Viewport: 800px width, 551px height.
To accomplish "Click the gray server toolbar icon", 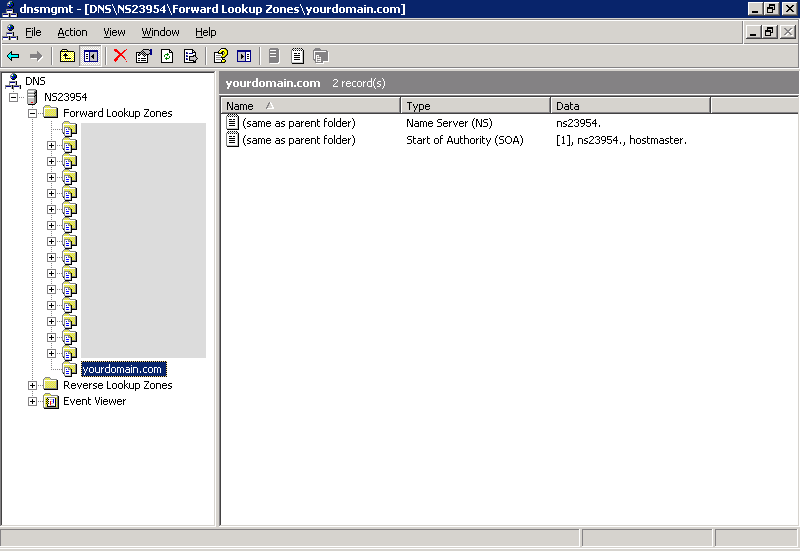I will coord(274,56).
